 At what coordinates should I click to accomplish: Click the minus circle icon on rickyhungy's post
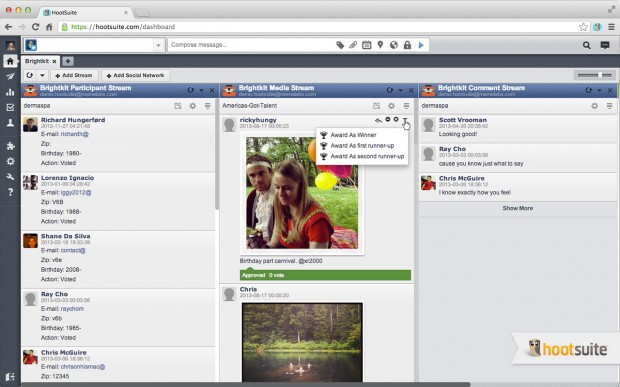pos(388,119)
